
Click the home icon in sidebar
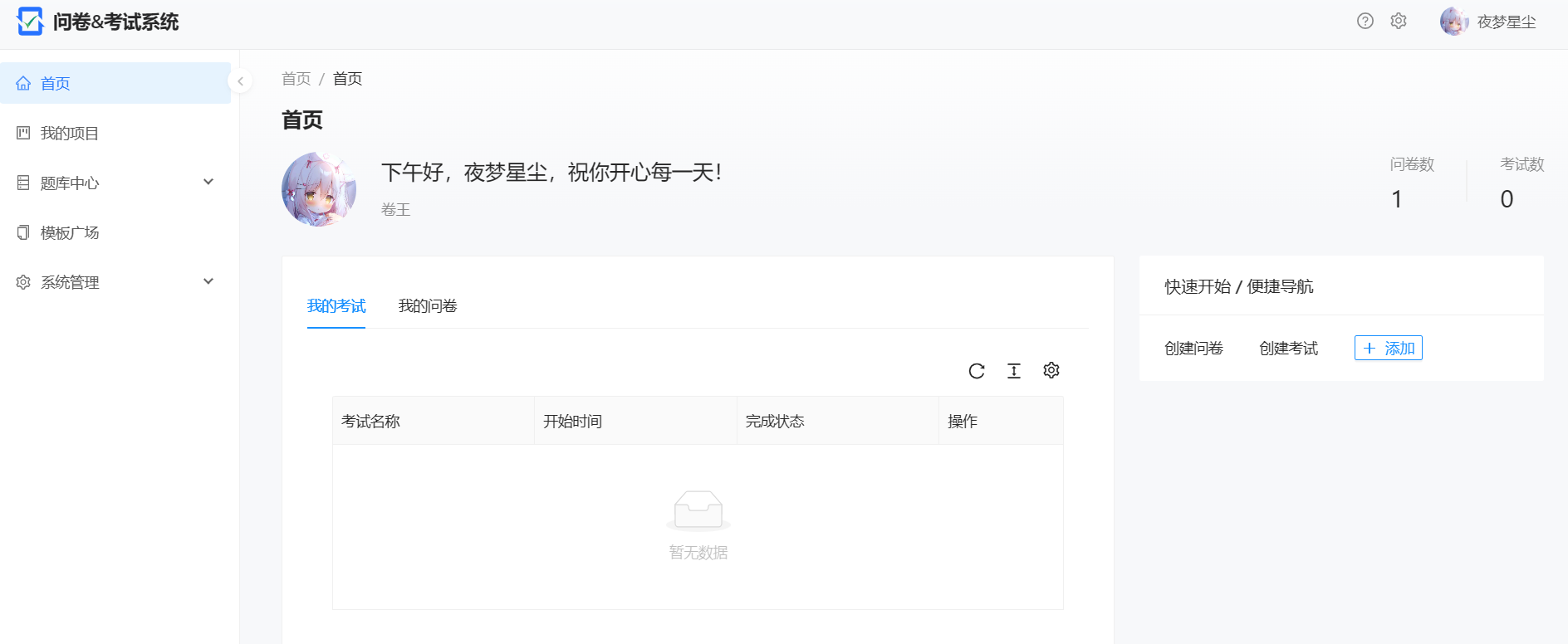(23, 84)
